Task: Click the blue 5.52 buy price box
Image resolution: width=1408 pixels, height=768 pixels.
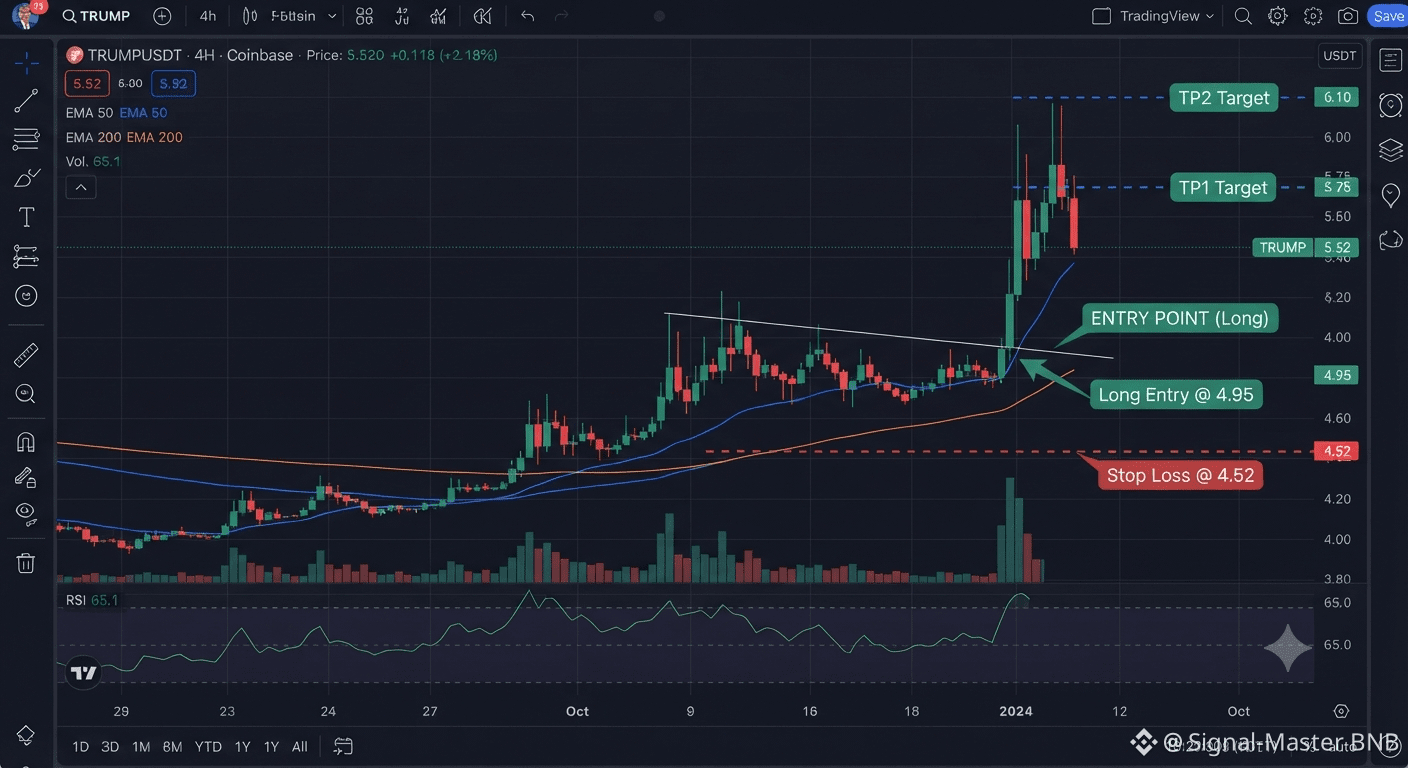Action: (174, 84)
